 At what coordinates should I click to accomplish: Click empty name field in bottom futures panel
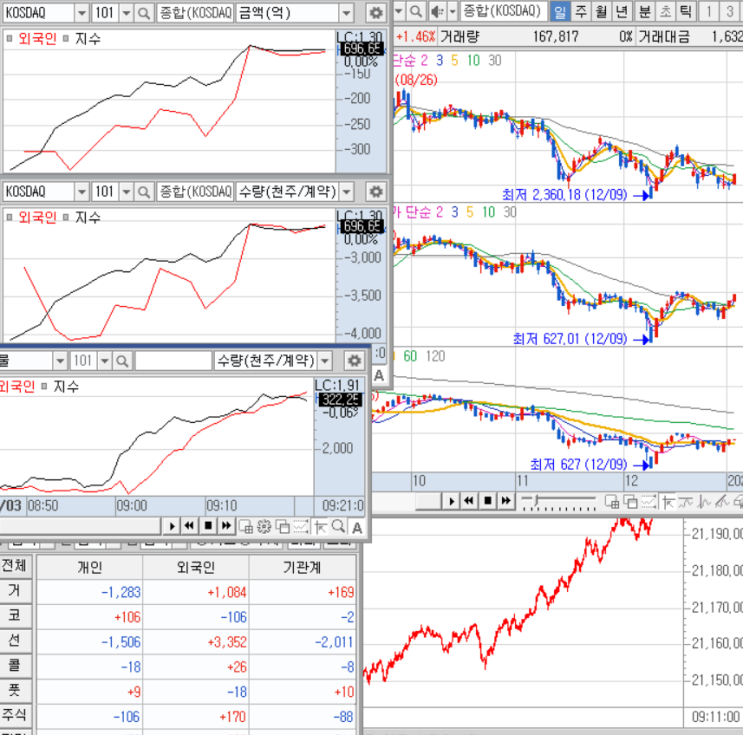pos(173,361)
